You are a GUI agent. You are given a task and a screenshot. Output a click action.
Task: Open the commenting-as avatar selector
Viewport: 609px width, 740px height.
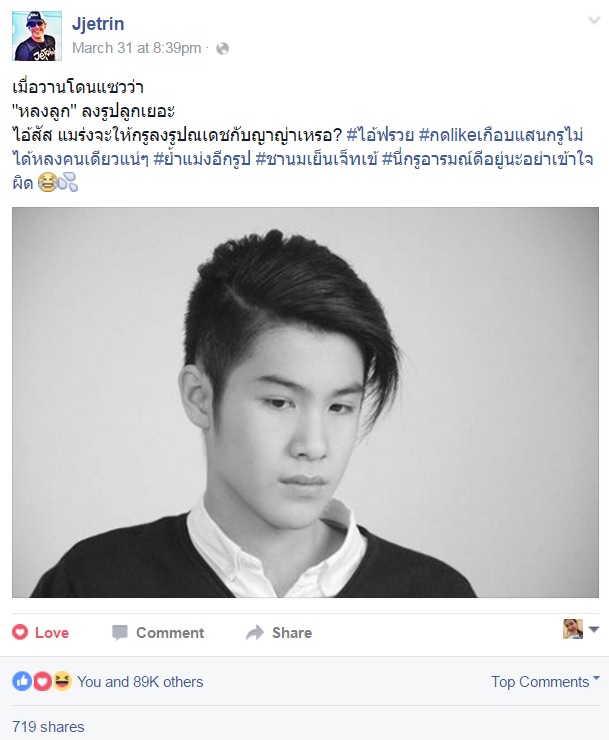coord(581,629)
